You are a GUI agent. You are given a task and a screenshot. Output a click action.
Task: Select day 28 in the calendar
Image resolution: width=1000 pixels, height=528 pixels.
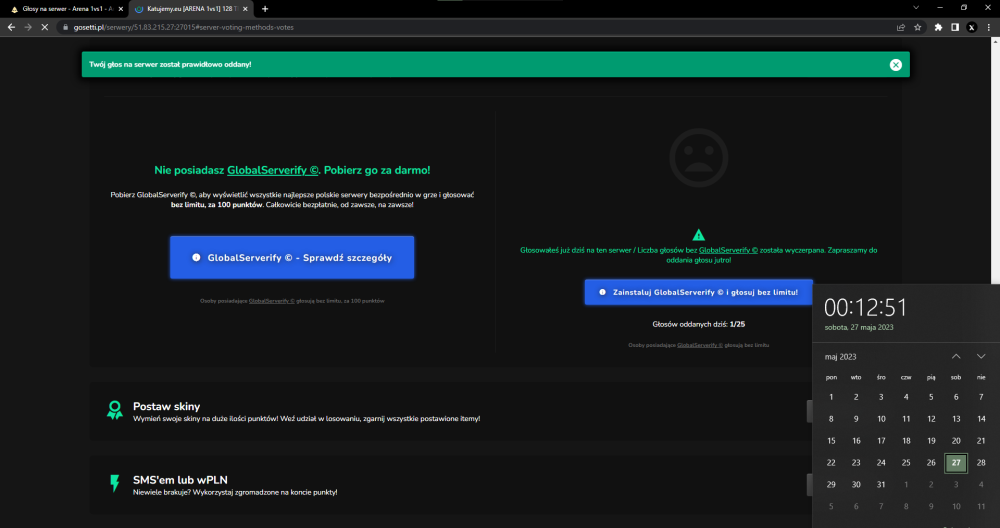[981, 463]
